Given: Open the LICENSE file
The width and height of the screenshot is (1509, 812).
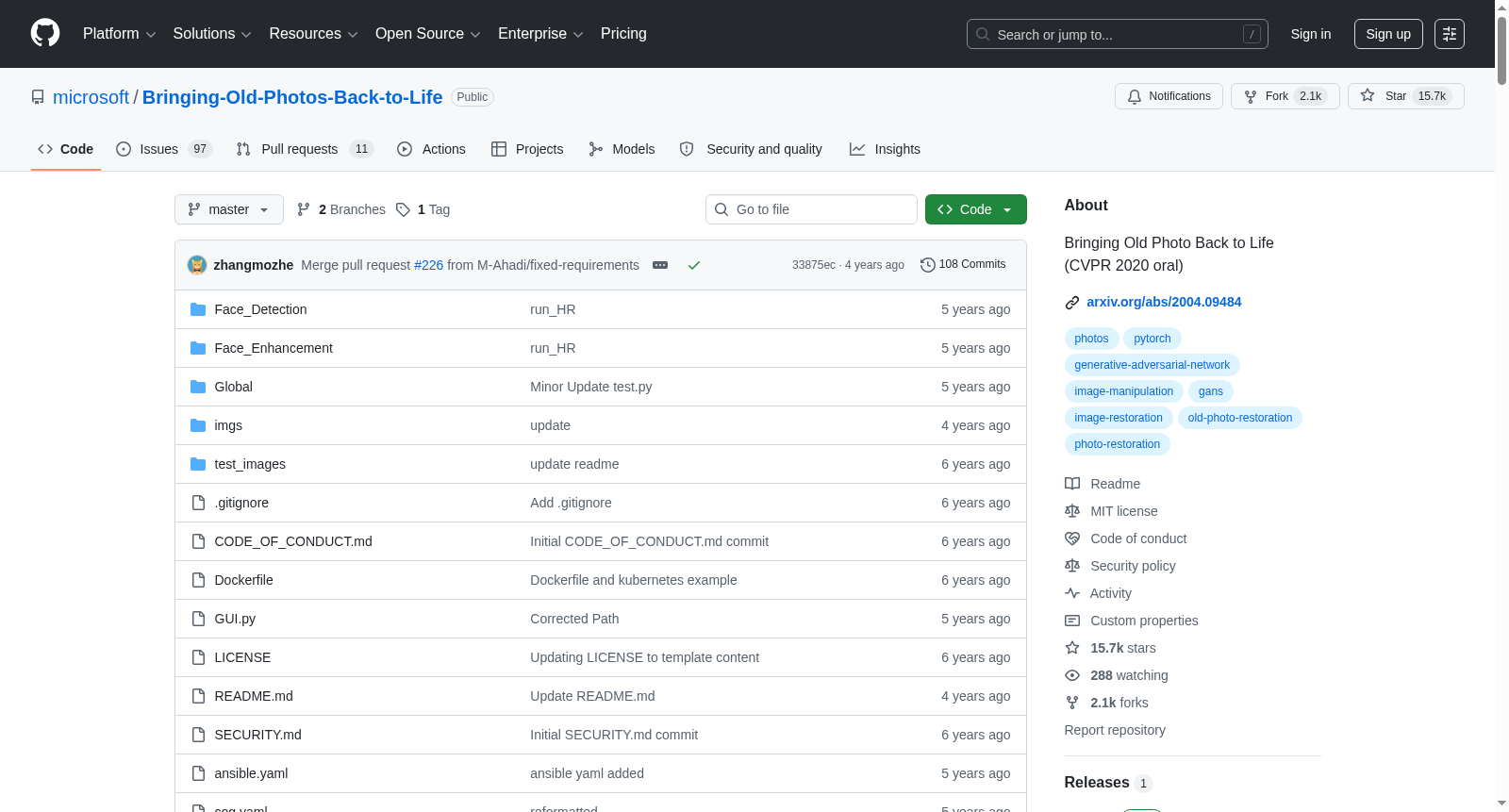Looking at the screenshot, I should [242, 657].
